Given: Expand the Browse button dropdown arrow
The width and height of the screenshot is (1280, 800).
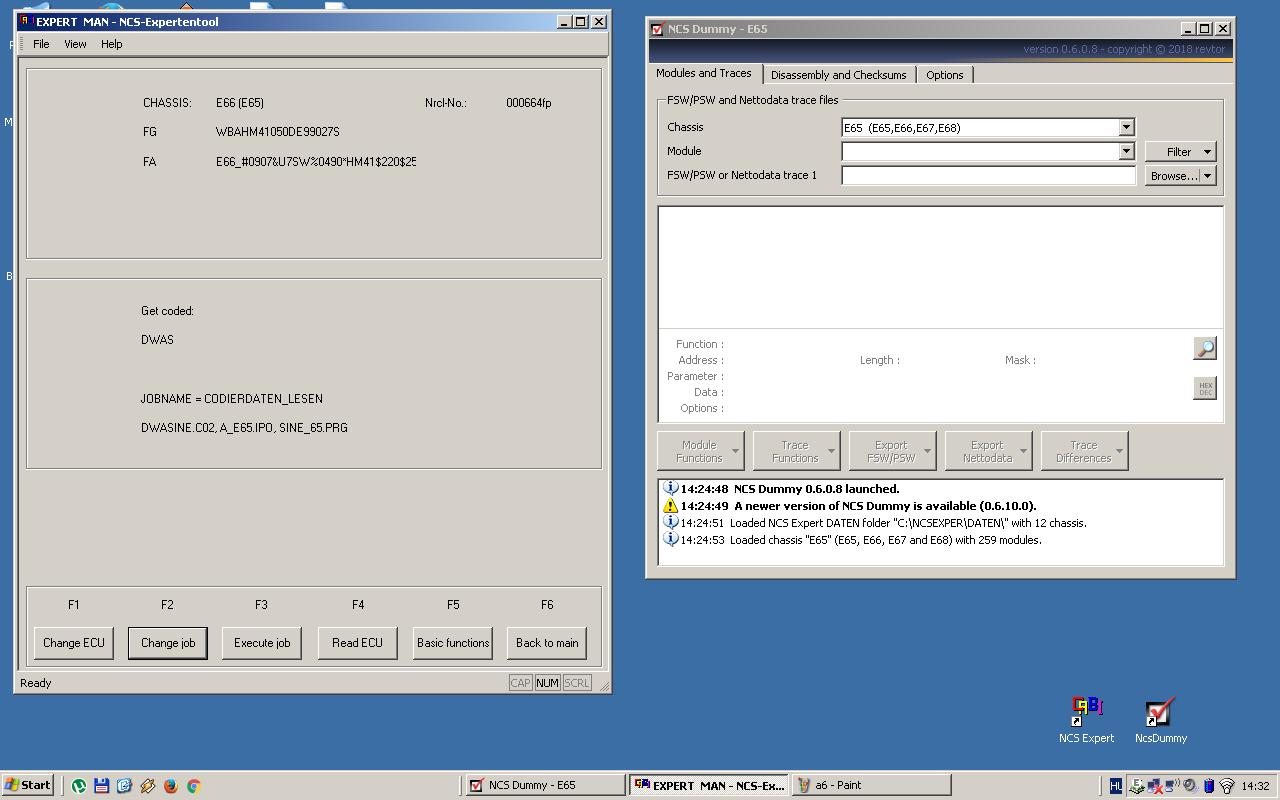Looking at the screenshot, I should 1207,176.
